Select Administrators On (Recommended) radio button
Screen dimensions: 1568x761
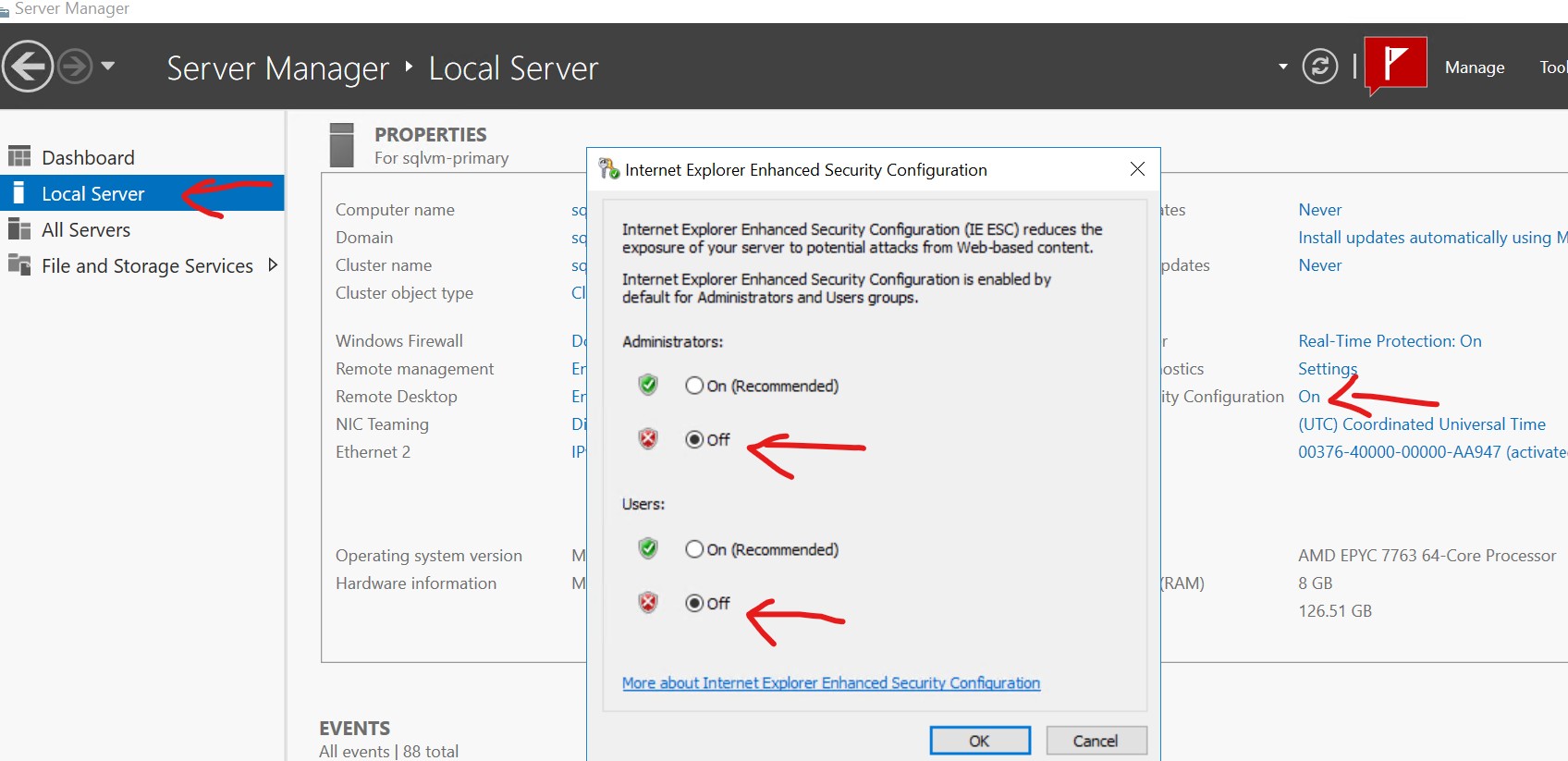(x=694, y=386)
